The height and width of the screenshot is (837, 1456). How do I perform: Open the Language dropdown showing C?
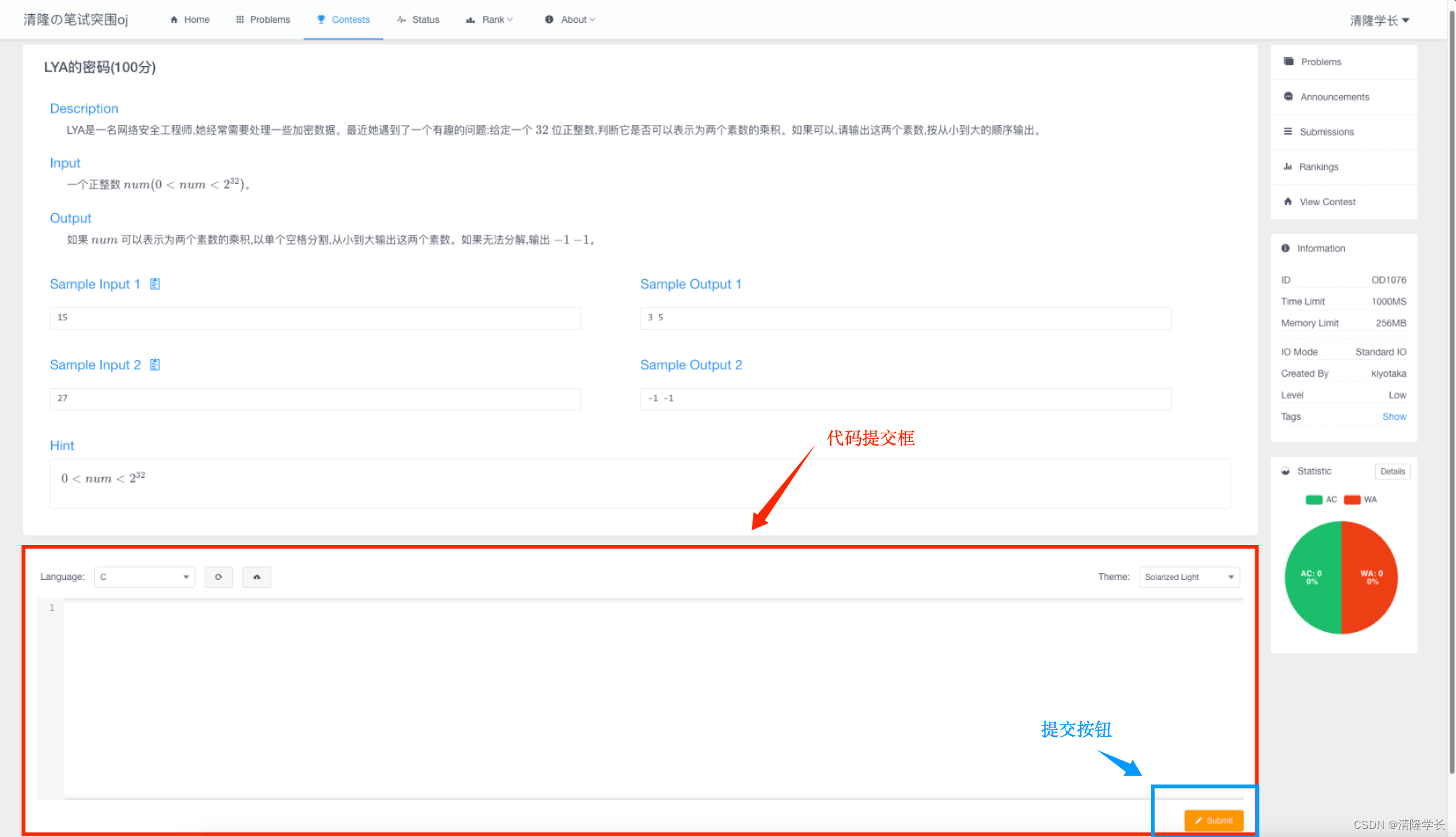point(144,577)
